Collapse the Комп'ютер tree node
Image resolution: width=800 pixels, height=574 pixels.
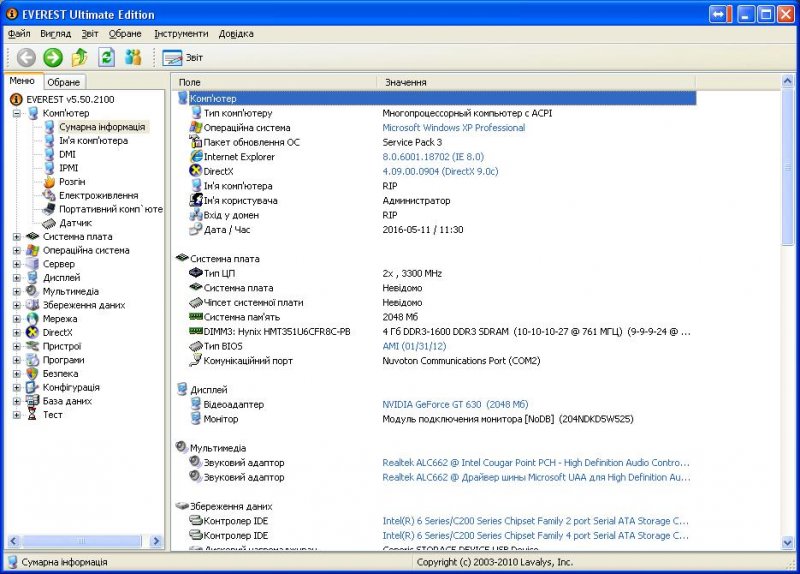coord(17,113)
